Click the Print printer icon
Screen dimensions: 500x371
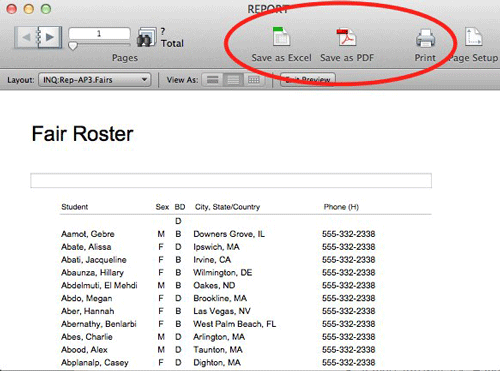click(x=425, y=38)
